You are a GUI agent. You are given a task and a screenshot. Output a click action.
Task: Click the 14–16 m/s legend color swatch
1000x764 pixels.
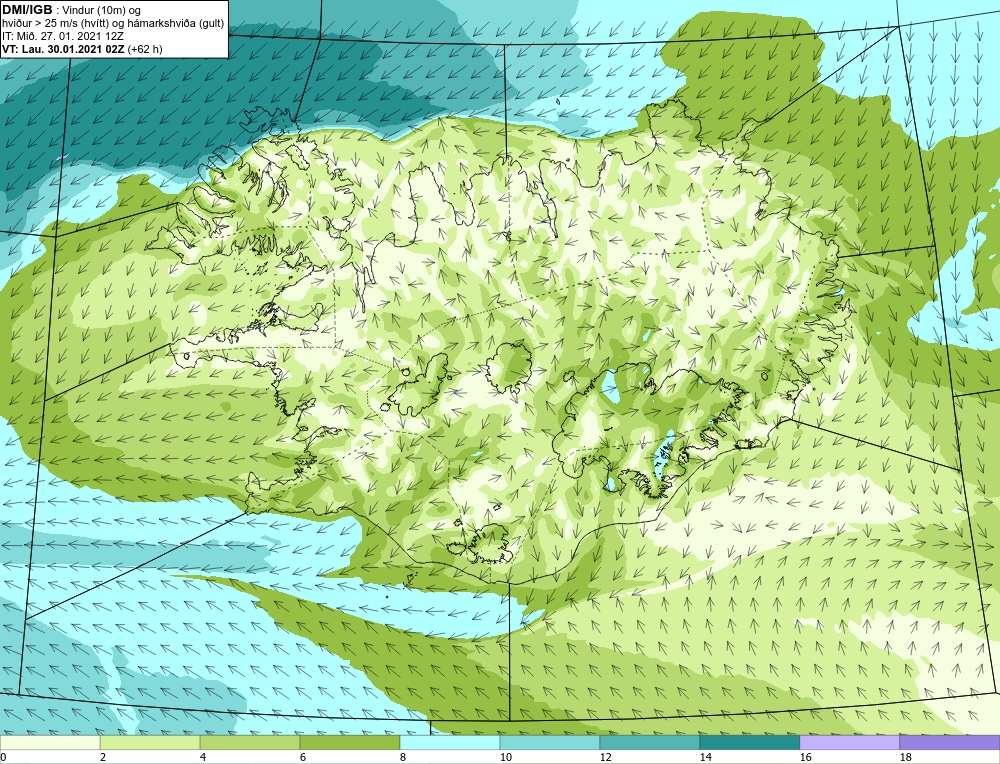click(x=750, y=743)
